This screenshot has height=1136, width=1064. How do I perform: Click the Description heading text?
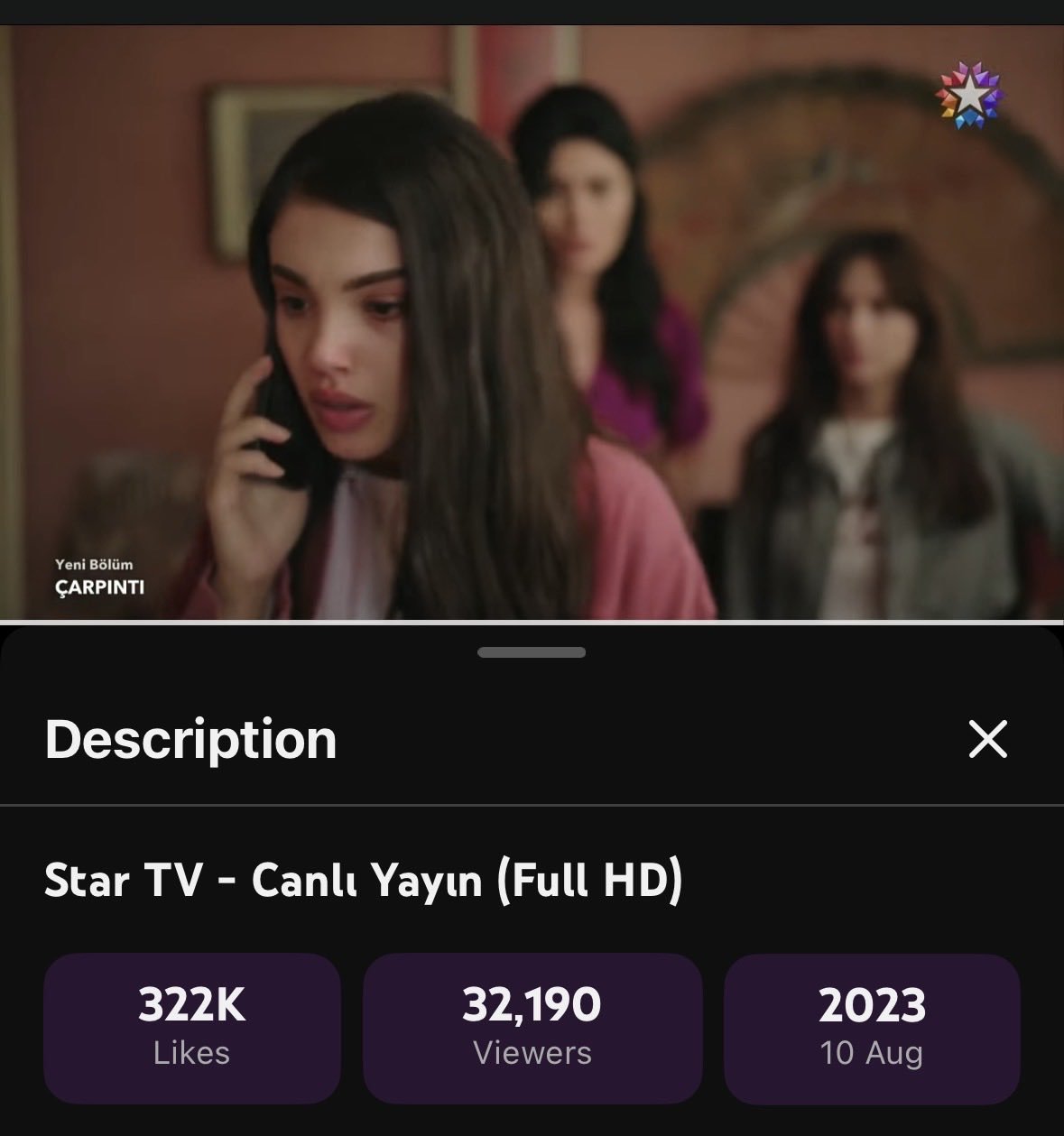coord(191,739)
